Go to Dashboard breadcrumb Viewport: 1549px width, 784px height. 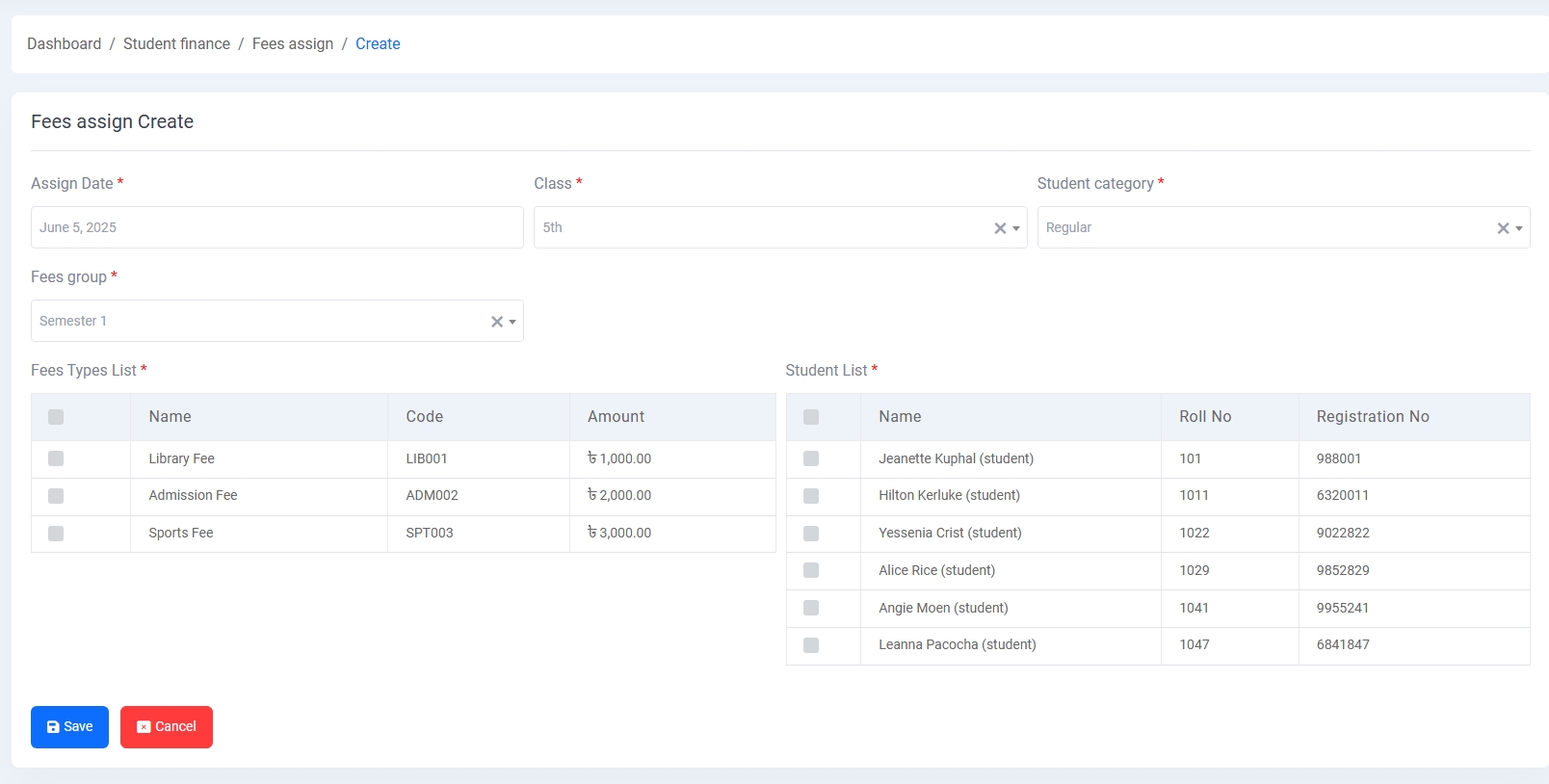64,43
